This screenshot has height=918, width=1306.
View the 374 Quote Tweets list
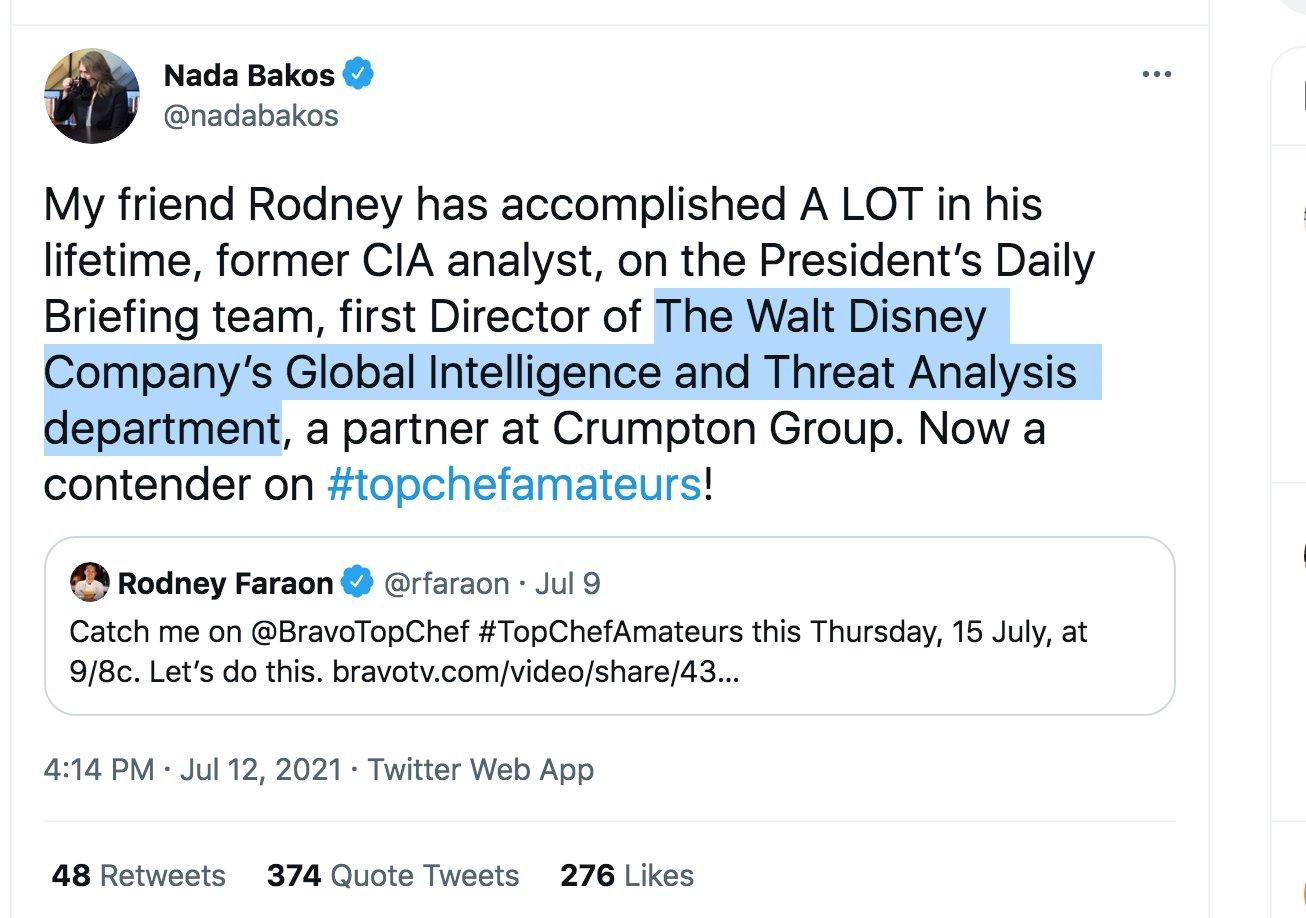tap(392, 876)
